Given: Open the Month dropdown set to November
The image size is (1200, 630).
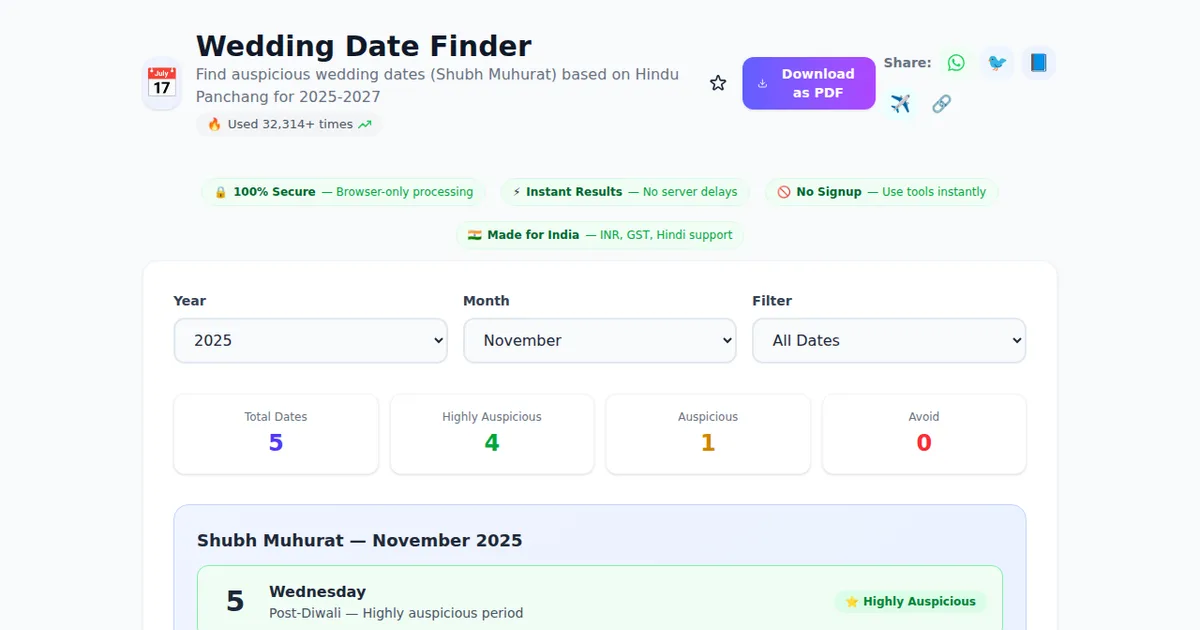Looking at the screenshot, I should (600, 340).
